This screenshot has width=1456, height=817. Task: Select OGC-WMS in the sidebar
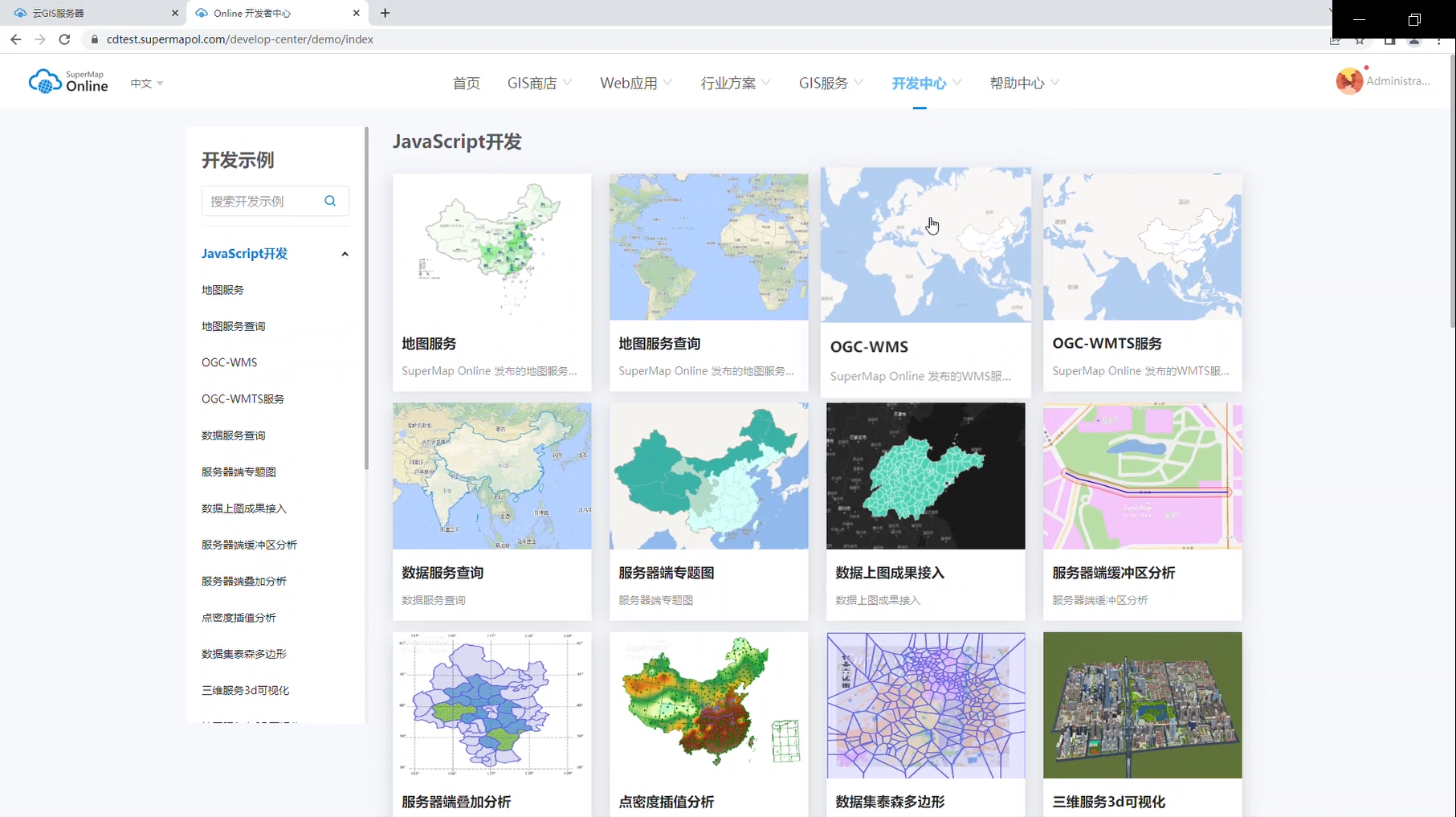click(230, 362)
